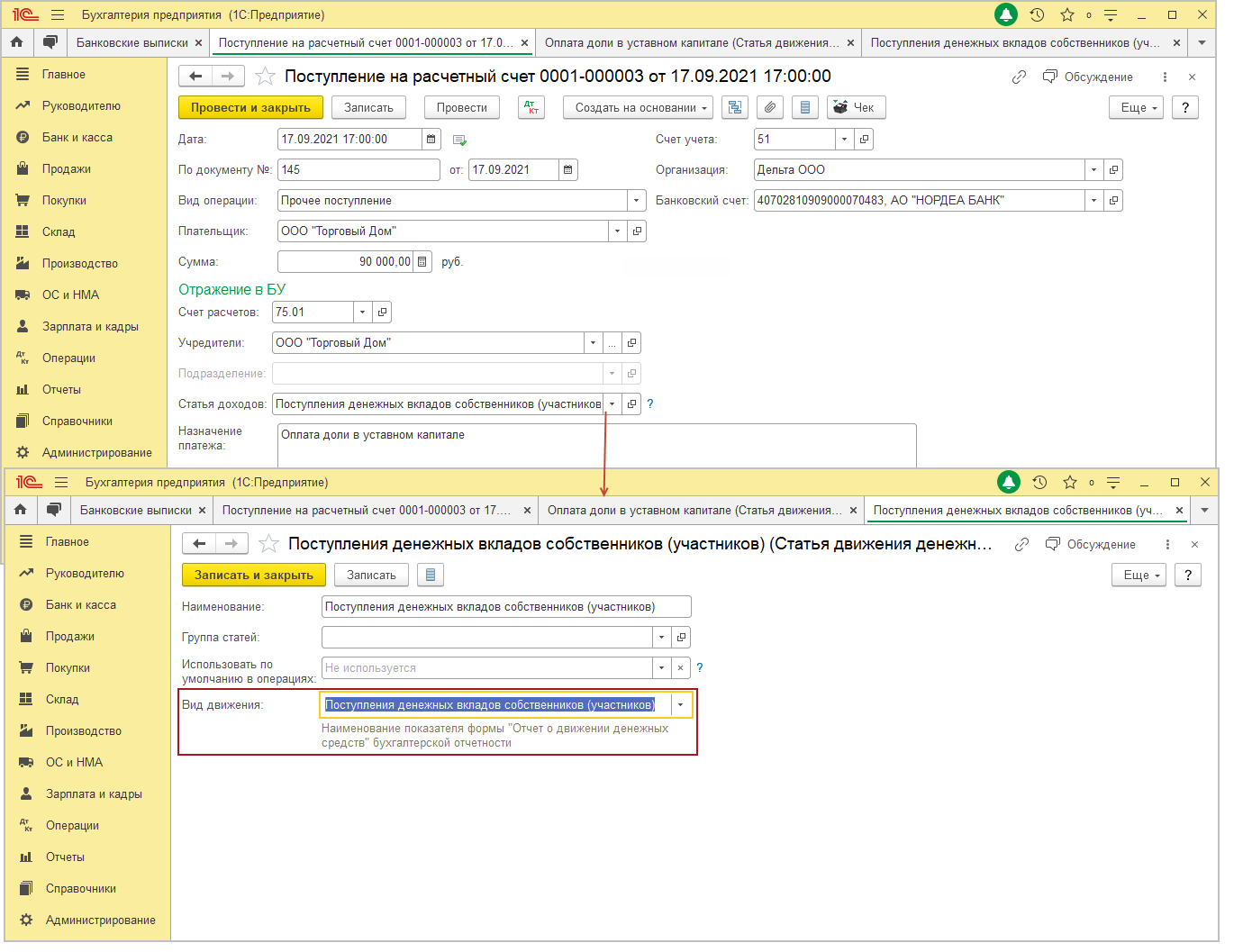Expand Учредители dropdown arrow
The height and width of the screenshot is (952, 1243).
click(593, 342)
